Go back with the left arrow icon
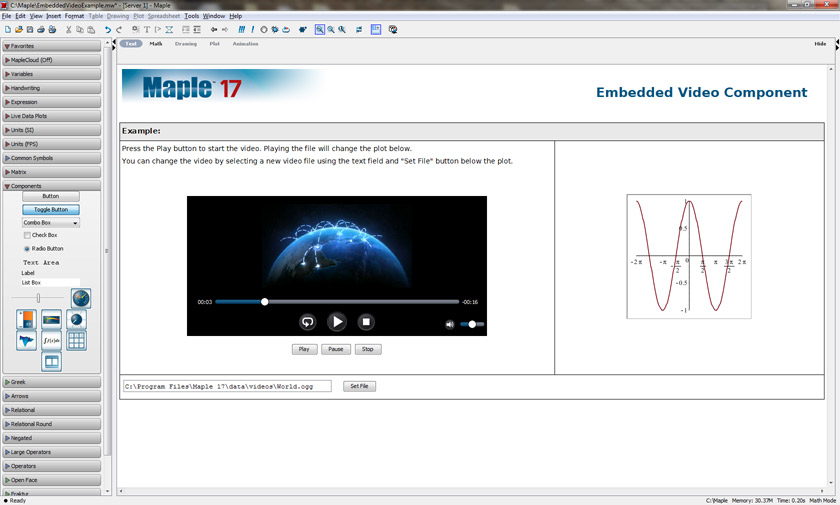 [214, 29]
